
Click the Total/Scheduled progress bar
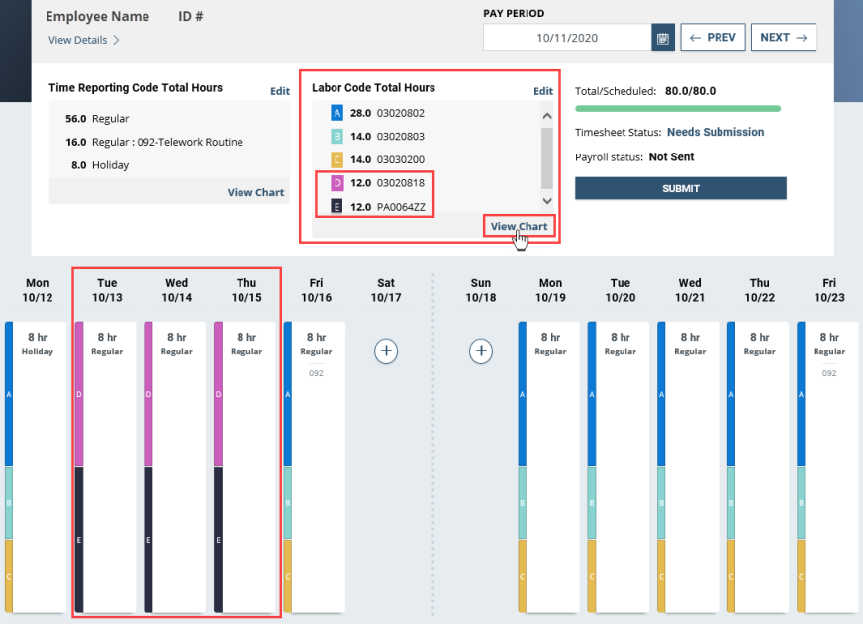click(676, 107)
